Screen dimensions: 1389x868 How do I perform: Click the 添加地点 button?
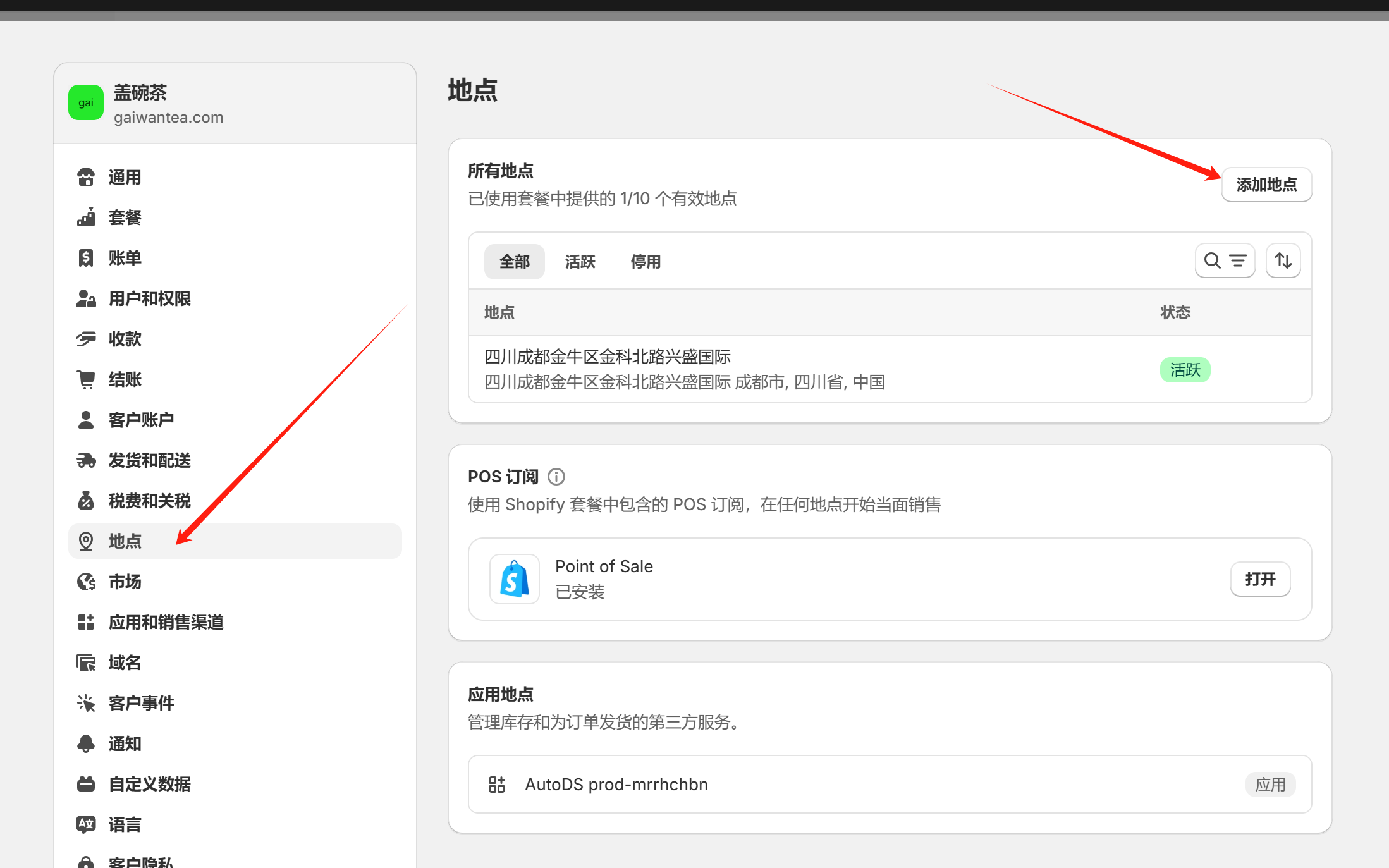[1266, 185]
